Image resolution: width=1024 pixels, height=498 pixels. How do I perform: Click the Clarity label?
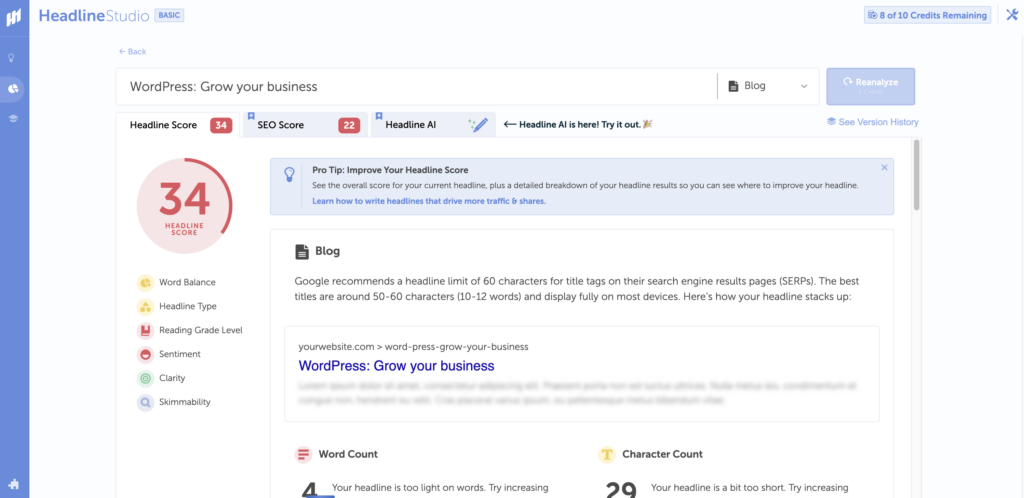tap(172, 378)
